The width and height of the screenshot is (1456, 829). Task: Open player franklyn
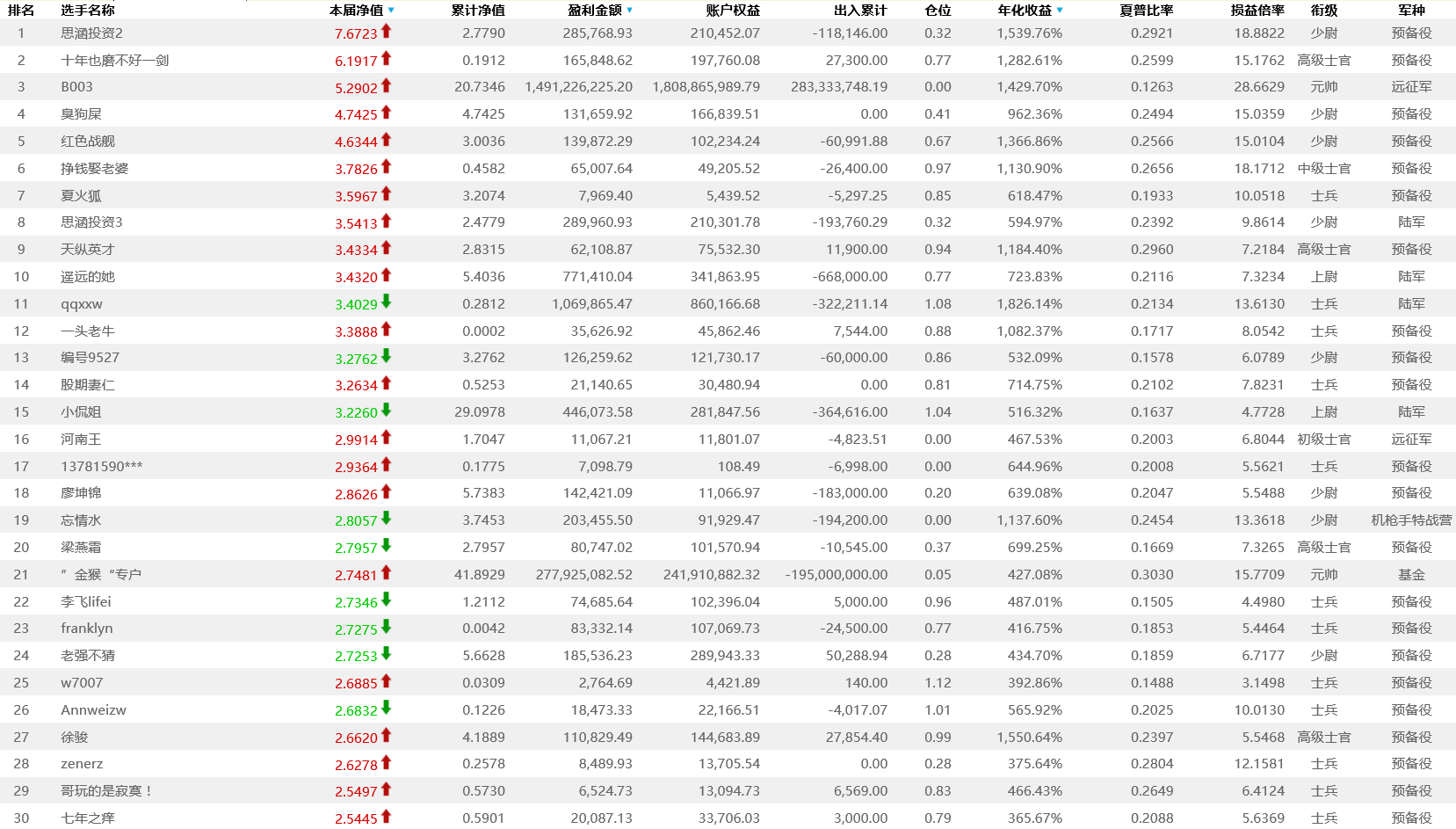click(87, 629)
